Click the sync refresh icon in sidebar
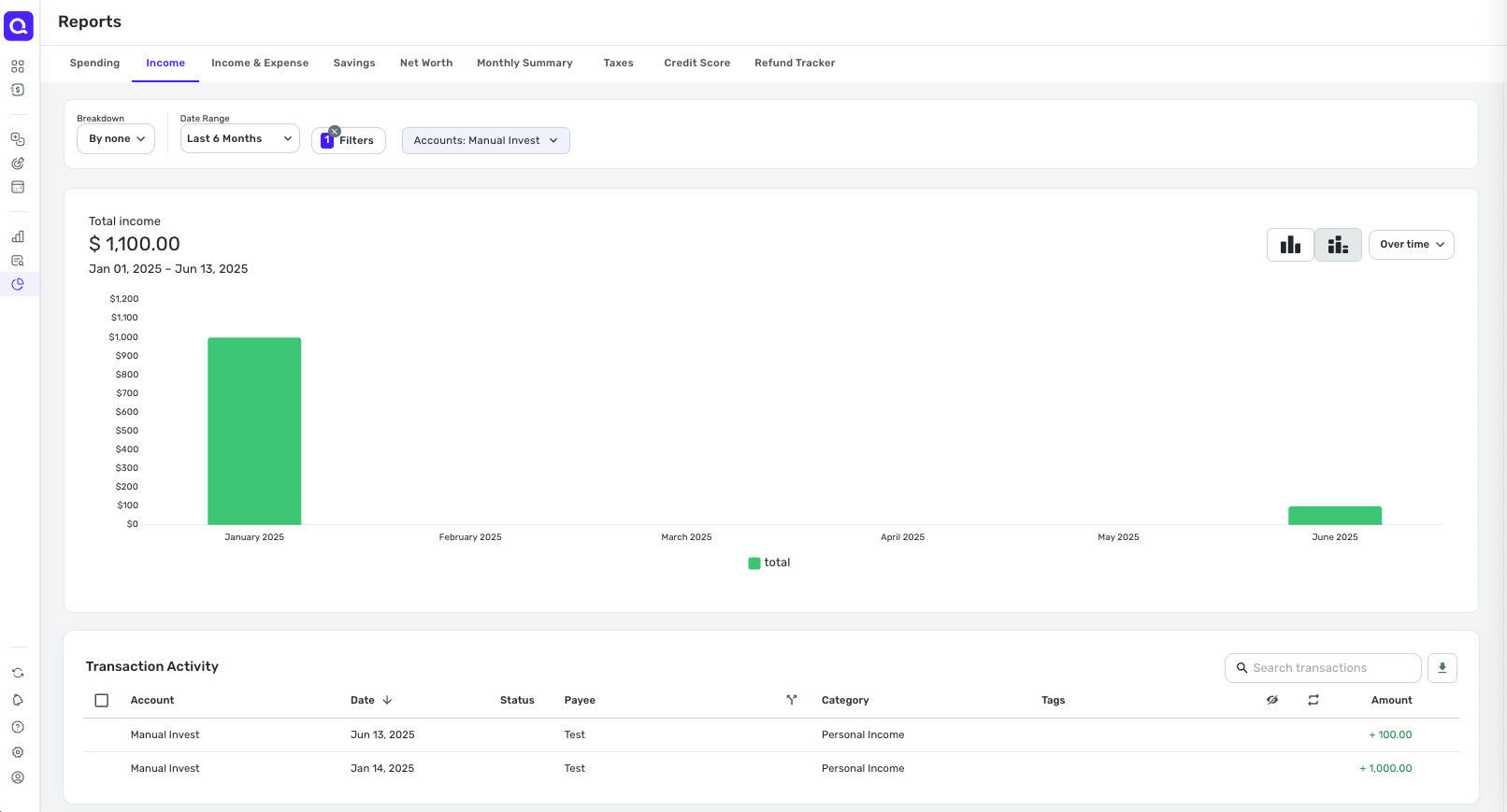The width and height of the screenshot is (1507, 812). [x=18, y=673]
